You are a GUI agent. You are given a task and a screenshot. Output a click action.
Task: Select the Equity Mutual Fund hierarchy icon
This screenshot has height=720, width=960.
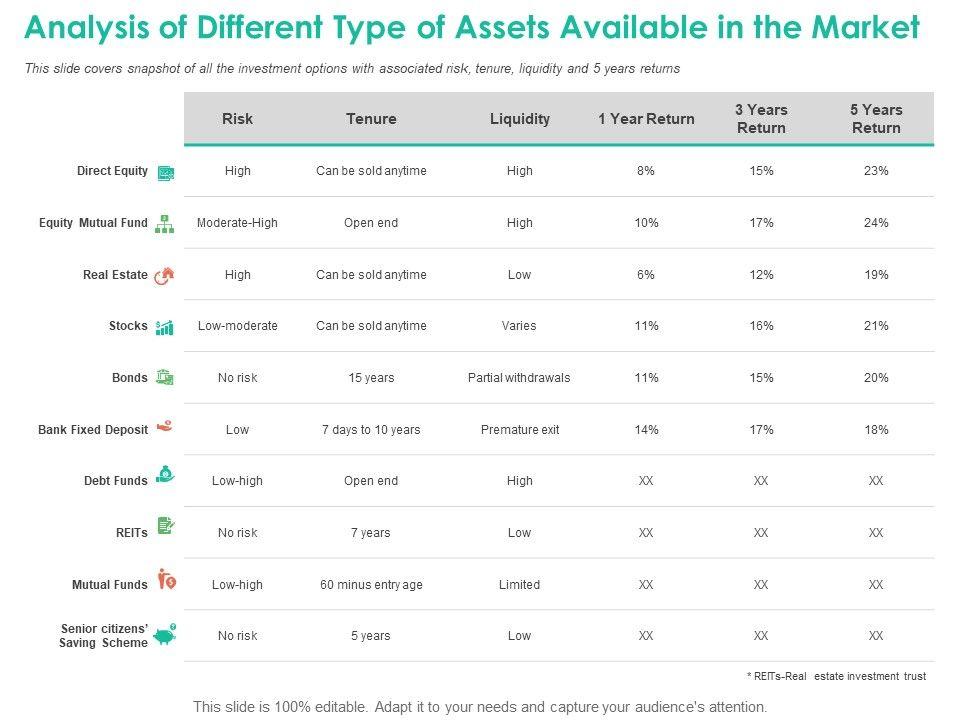(x=165, y=224)
